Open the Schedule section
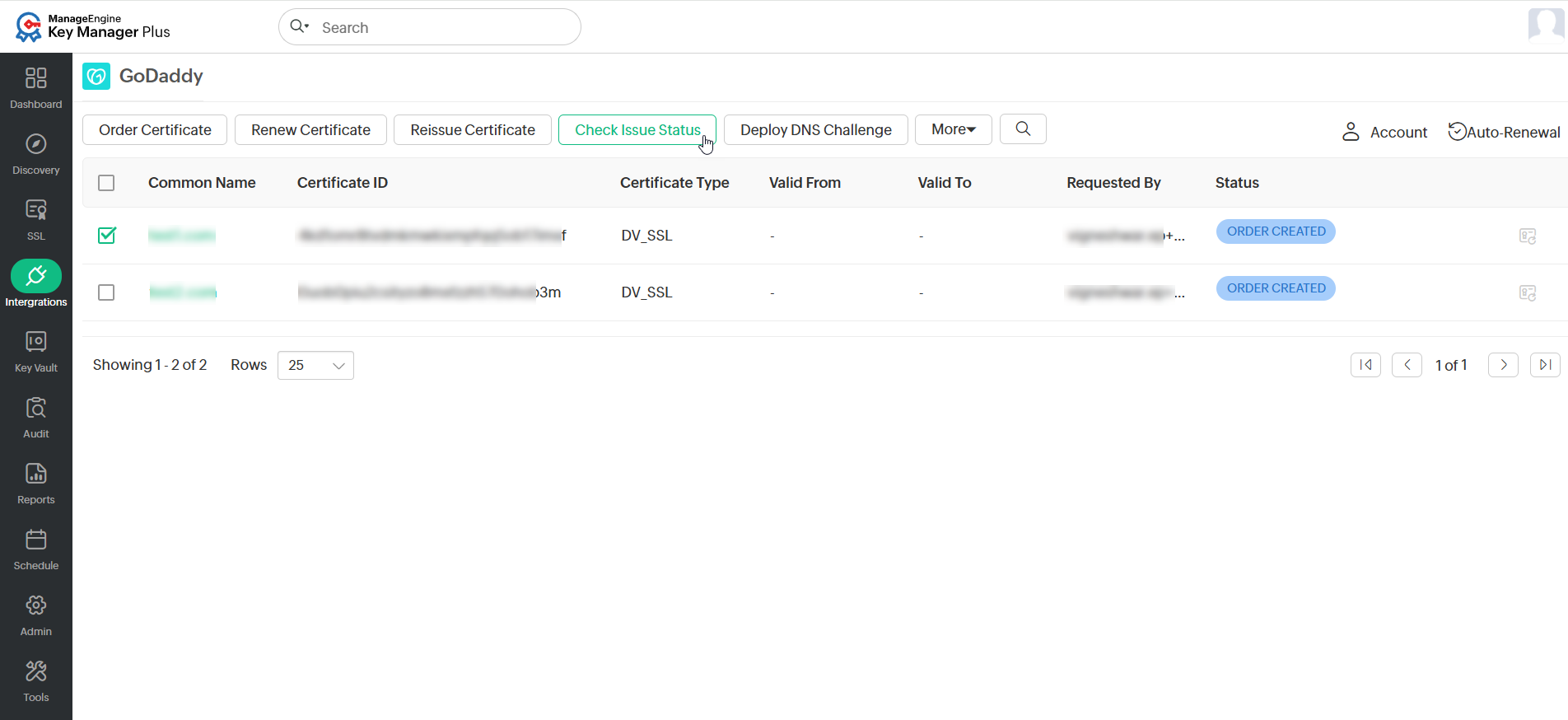The width and height of the screenshot is (1568, 720). (x=36, y=549)
